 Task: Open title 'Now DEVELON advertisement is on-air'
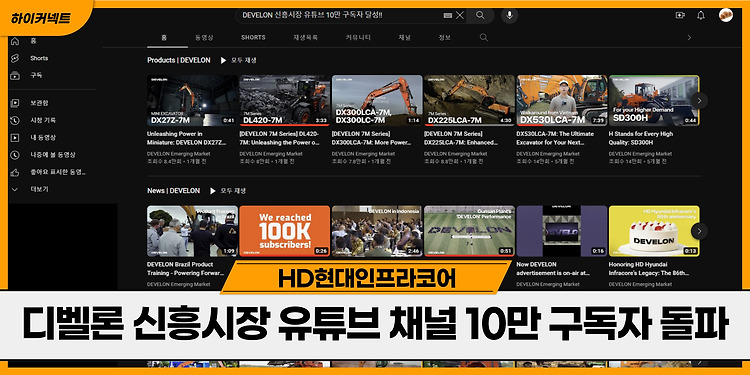(x=553, y=269)
